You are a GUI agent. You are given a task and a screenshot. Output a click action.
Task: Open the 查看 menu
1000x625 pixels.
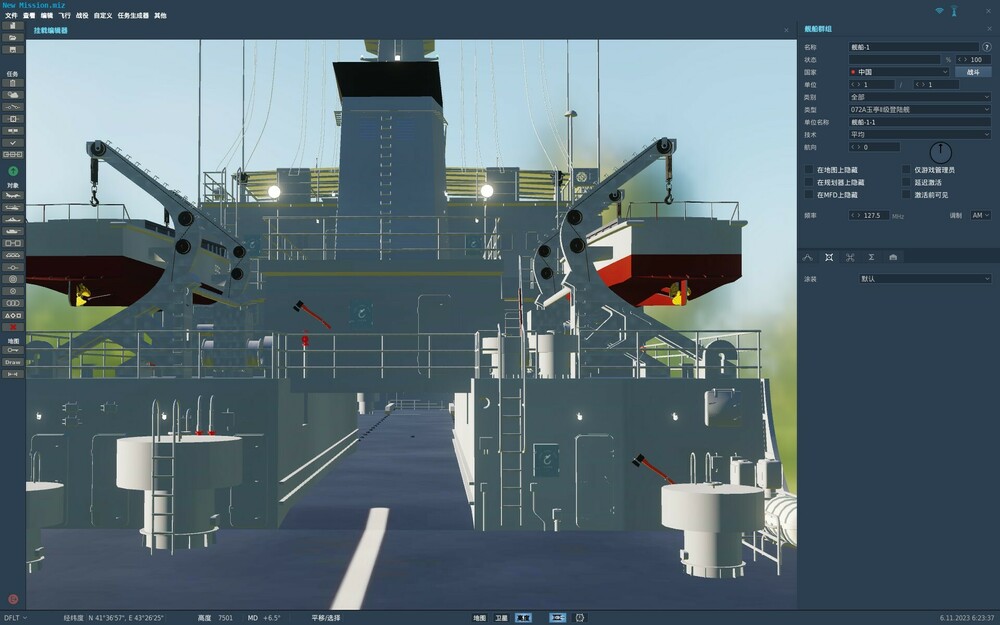click(29, 15)
